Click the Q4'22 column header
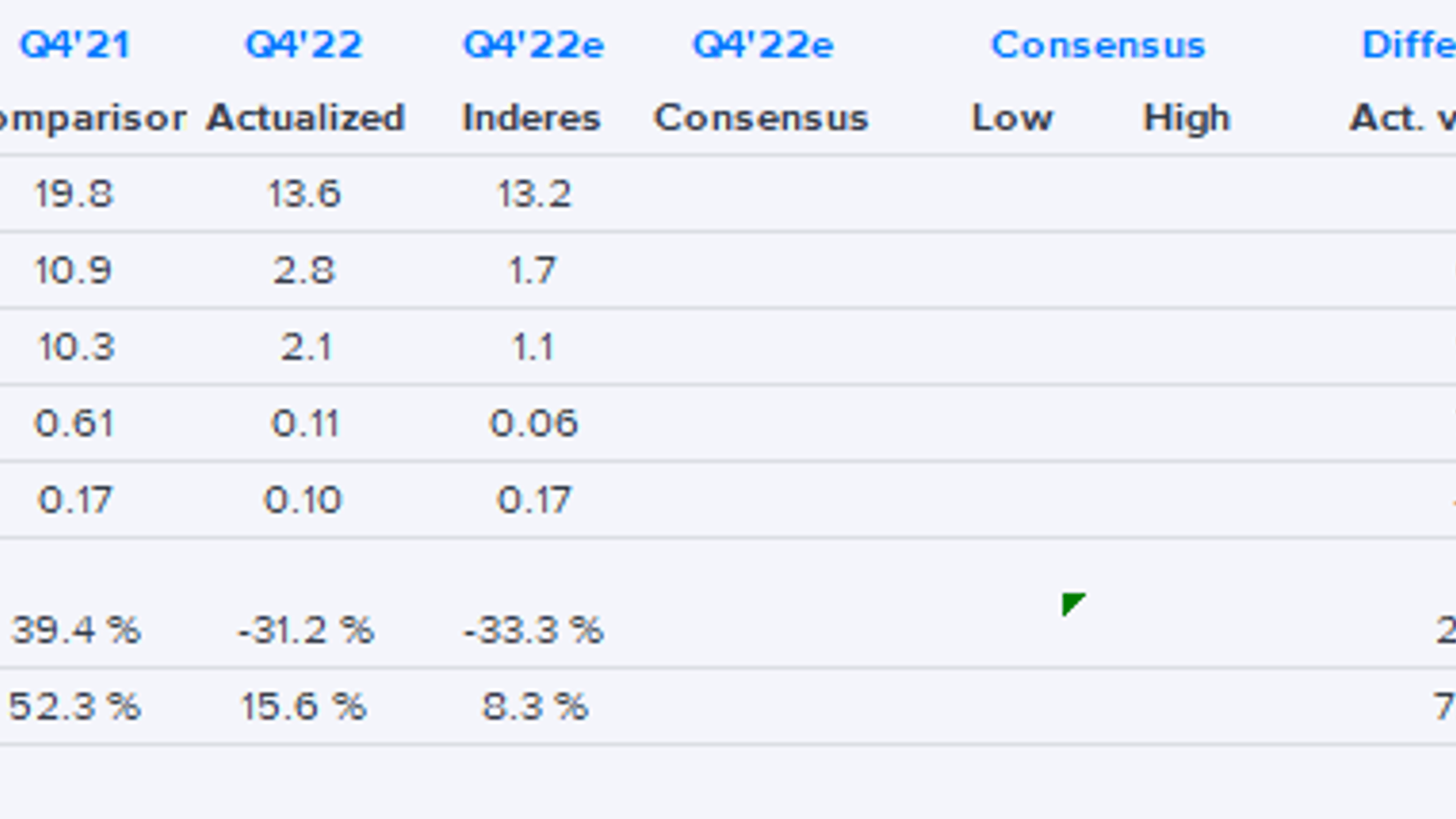Screen dimensions: 1456x819 pyautogui.click(x=304, y=45)
